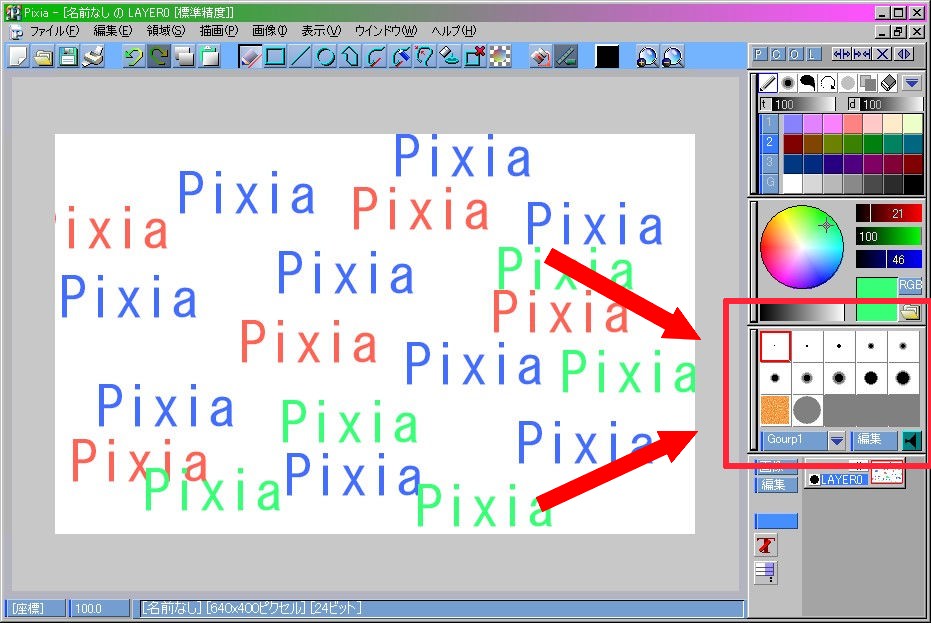Screen dimensions: 931x623
Task: Open the Gourp1 brush group dropdown
Action: [837, 440]
